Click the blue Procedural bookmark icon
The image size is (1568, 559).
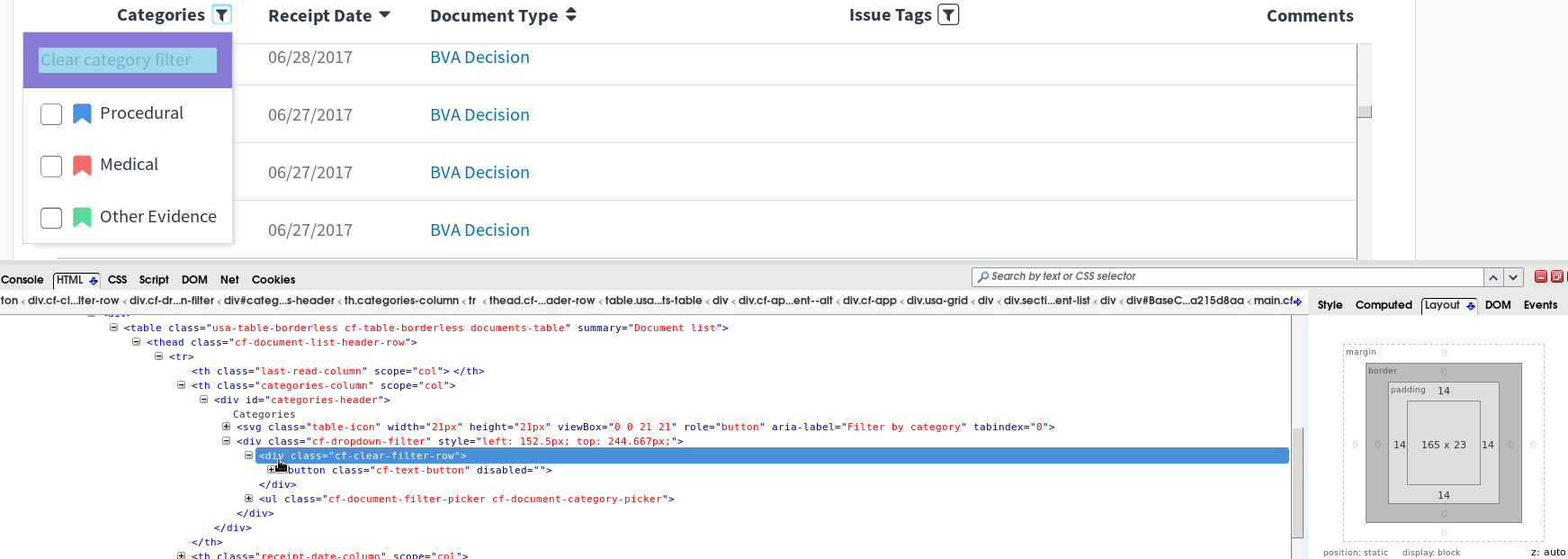(82, 113)
